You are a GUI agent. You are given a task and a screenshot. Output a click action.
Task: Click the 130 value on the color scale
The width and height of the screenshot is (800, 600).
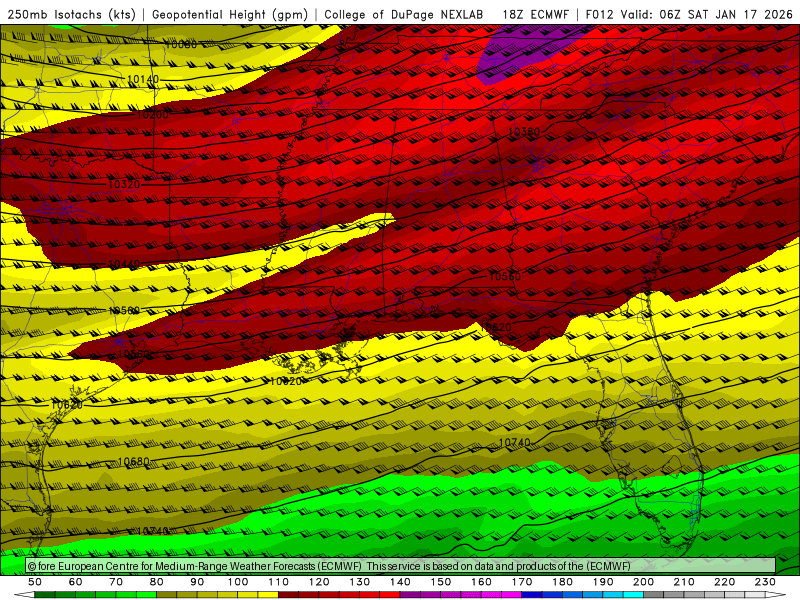(359, 582)
